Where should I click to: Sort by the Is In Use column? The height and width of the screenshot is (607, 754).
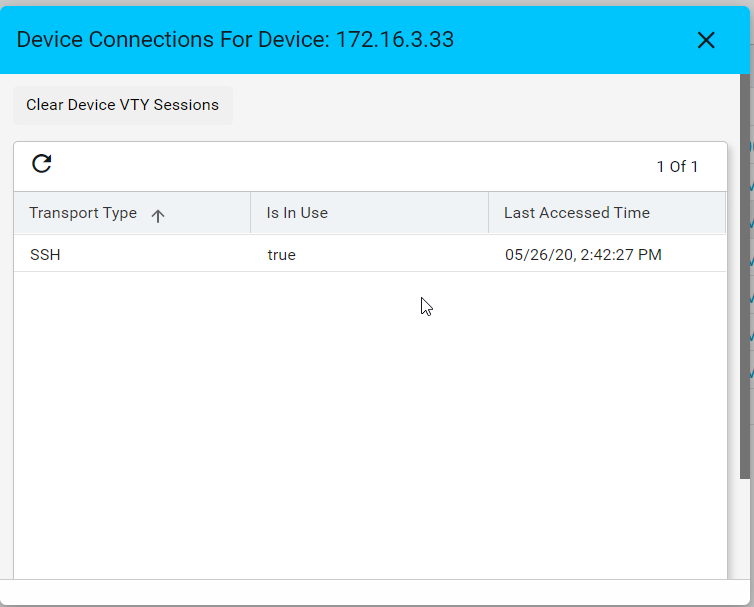[x=297, y=213]
